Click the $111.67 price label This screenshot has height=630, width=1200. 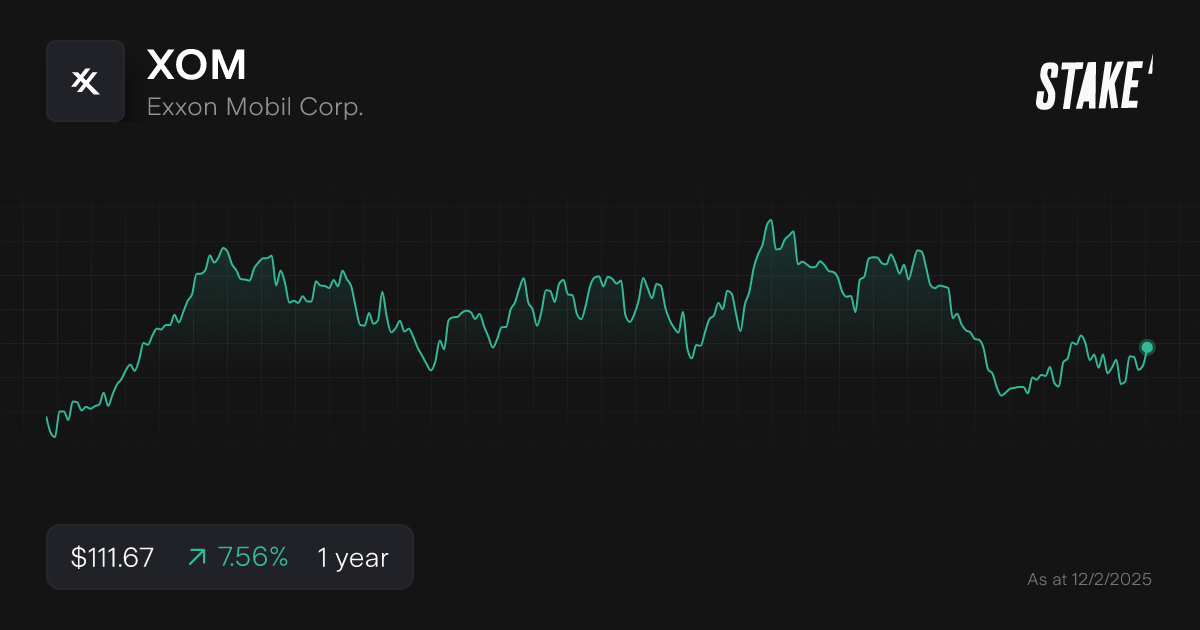tap(110, 557)
